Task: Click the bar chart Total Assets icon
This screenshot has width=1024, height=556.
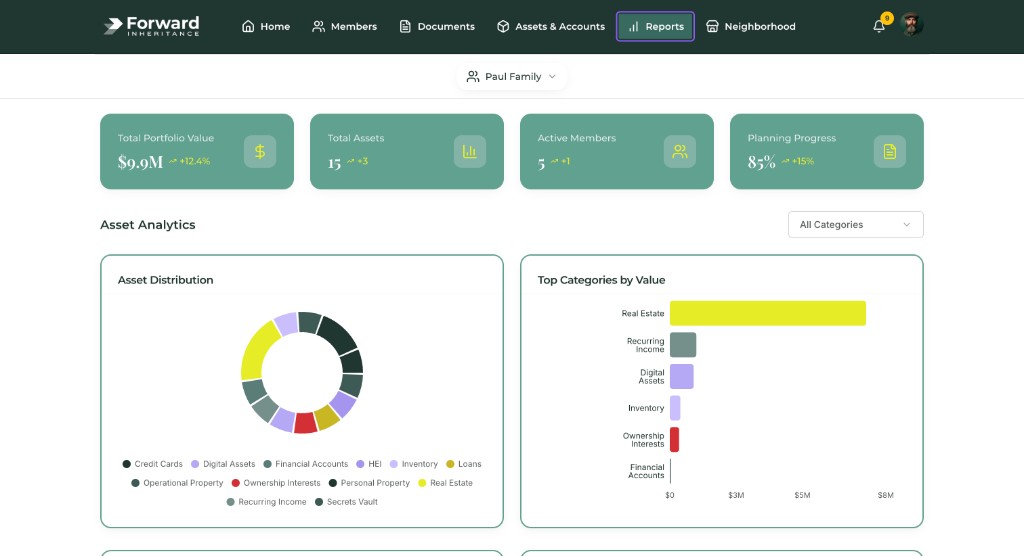Action: click(x=470, y=151)
